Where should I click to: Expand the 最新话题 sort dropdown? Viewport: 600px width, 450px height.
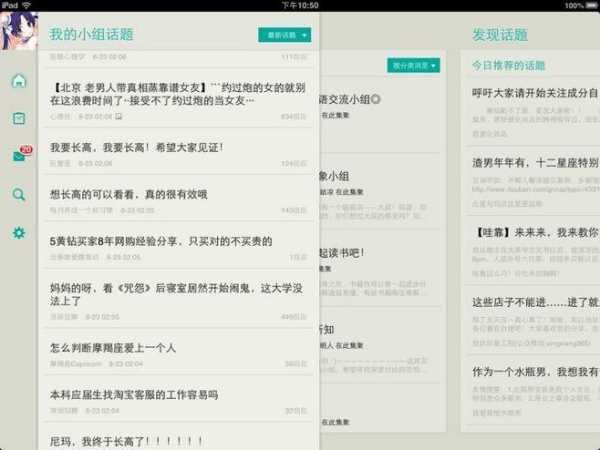pos(285,35)
